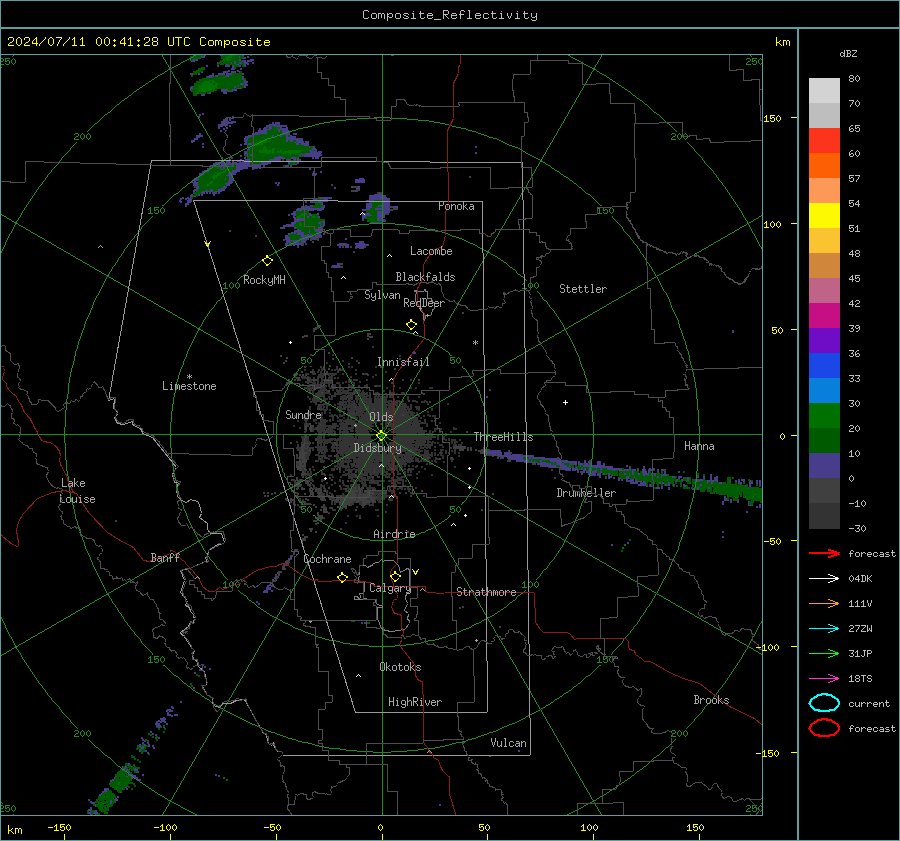Click the -100 value on bottom km axis
This screenshot has width=900, height=841.
[x=165, y=827]
